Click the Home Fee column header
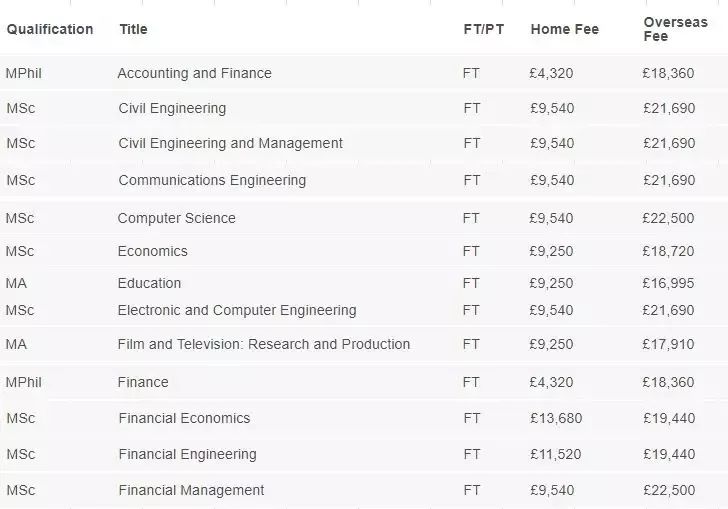 pyautogui.click(x=565, y=29)
